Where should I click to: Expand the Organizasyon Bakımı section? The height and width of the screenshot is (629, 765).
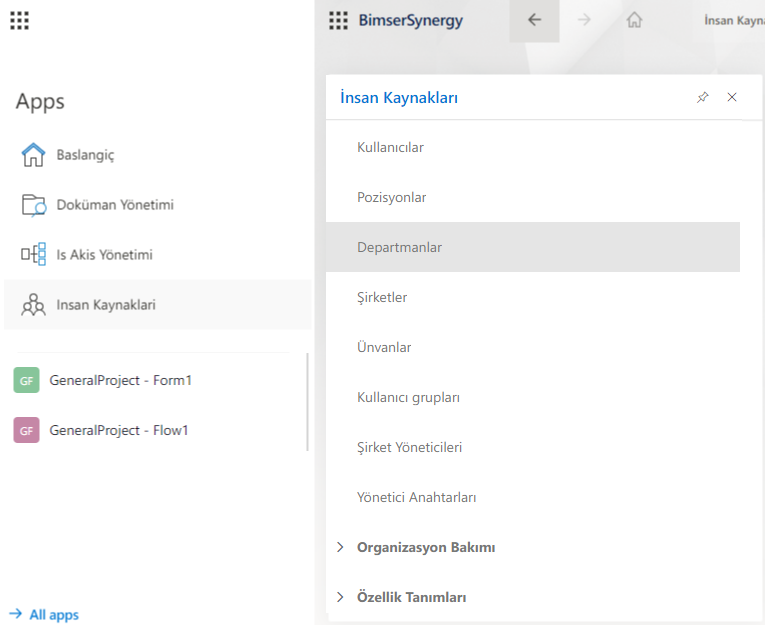[x=425, y=547]
